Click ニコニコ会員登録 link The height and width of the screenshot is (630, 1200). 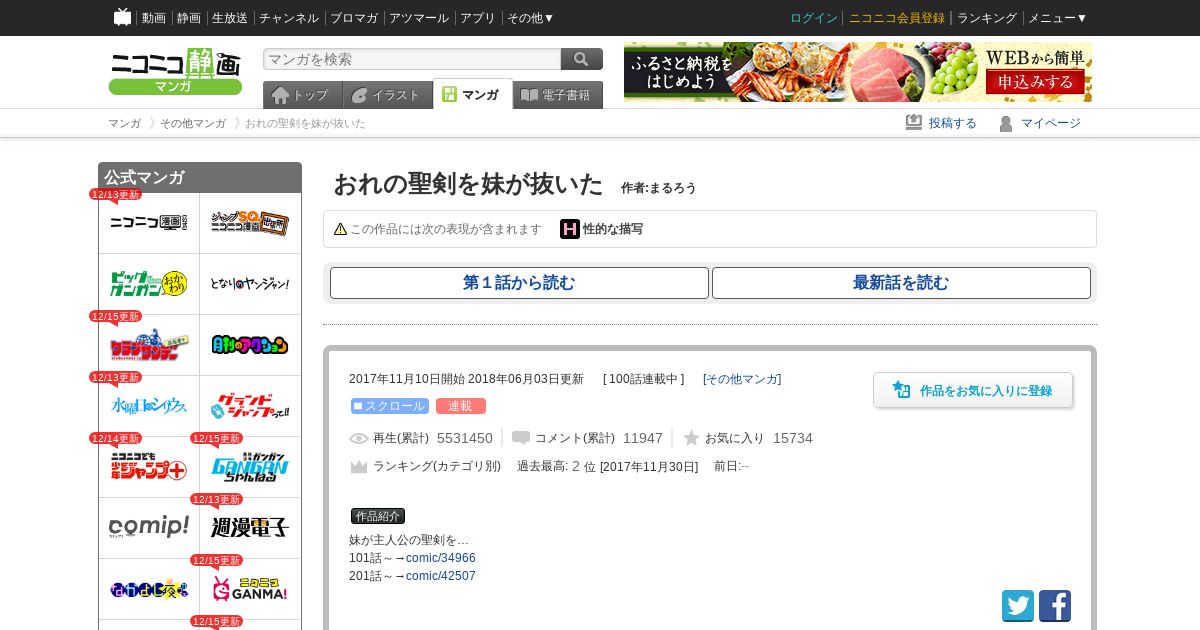click(897, 18)
